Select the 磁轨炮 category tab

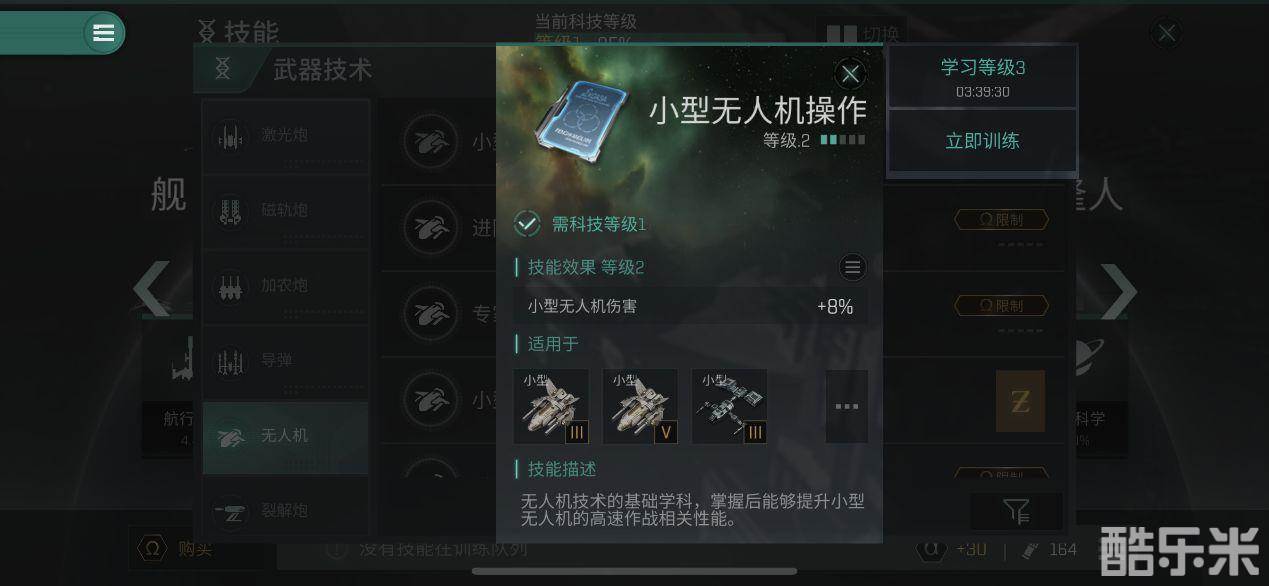285,211
